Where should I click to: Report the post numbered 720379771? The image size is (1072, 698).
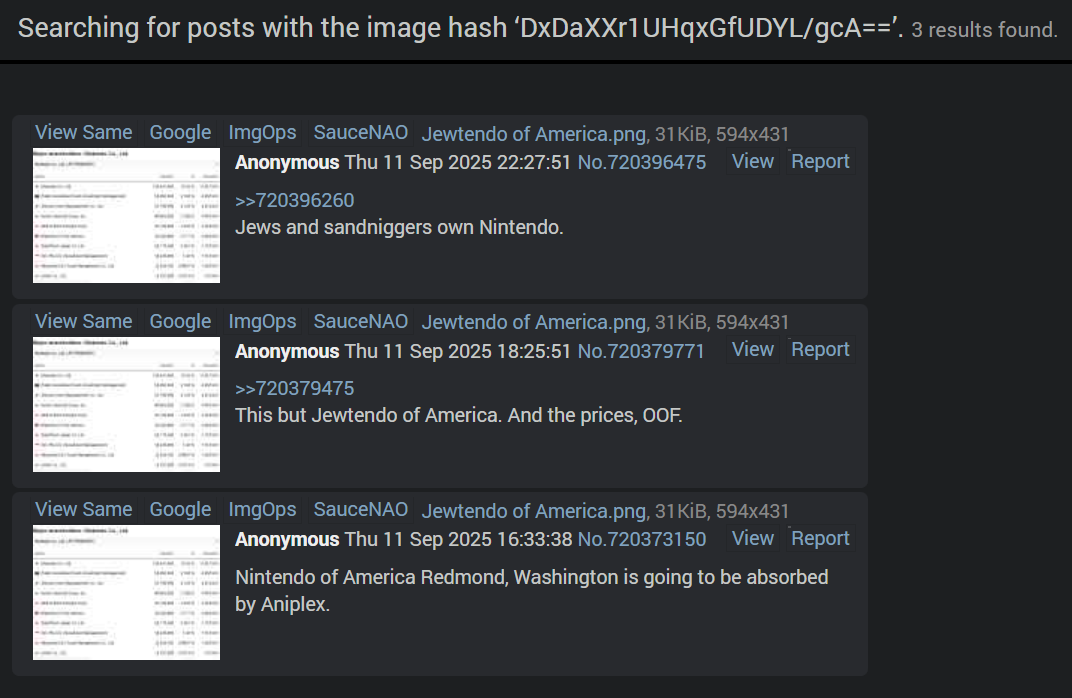[x=820, y=349]
